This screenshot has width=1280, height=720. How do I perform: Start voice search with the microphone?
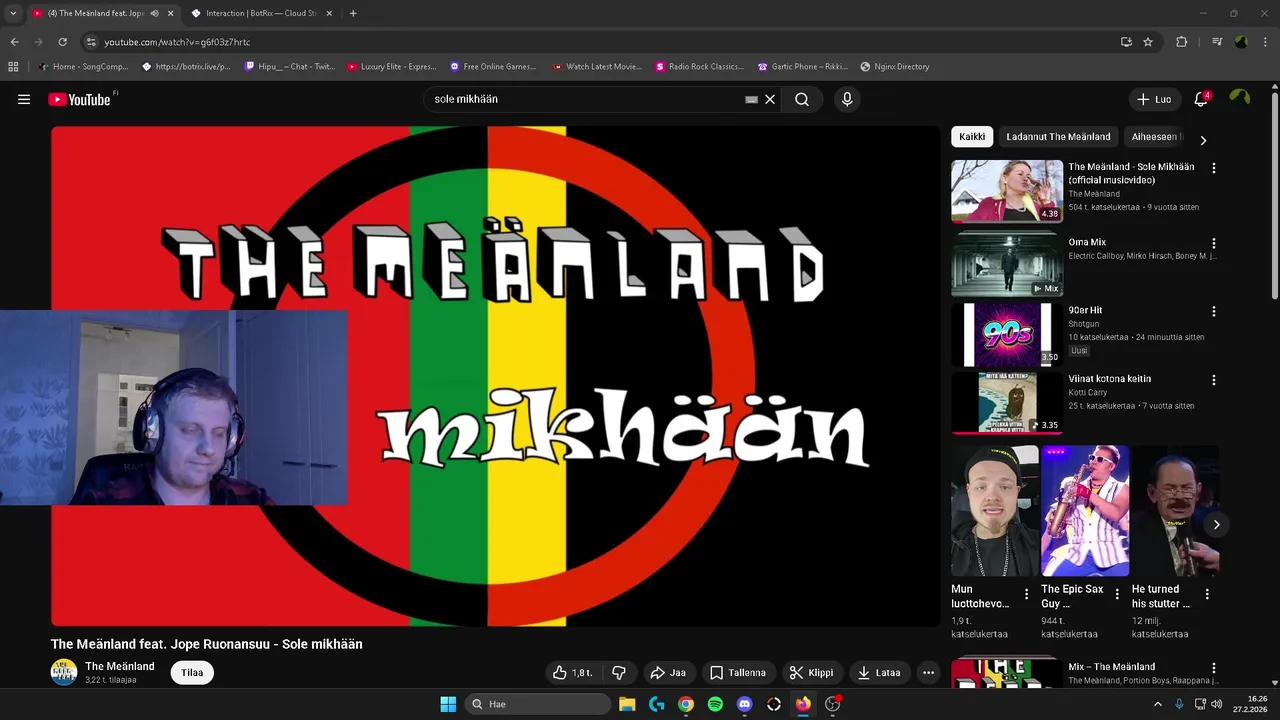[x=847, y=99]
